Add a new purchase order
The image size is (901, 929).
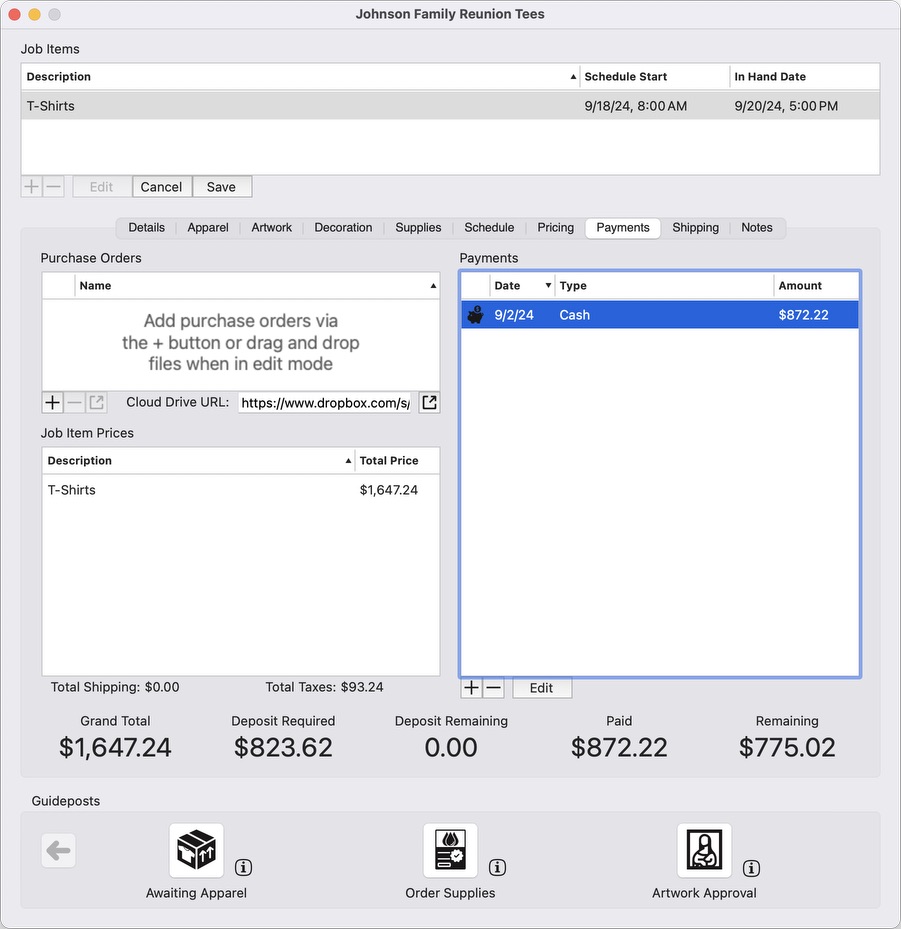point(53,402)
